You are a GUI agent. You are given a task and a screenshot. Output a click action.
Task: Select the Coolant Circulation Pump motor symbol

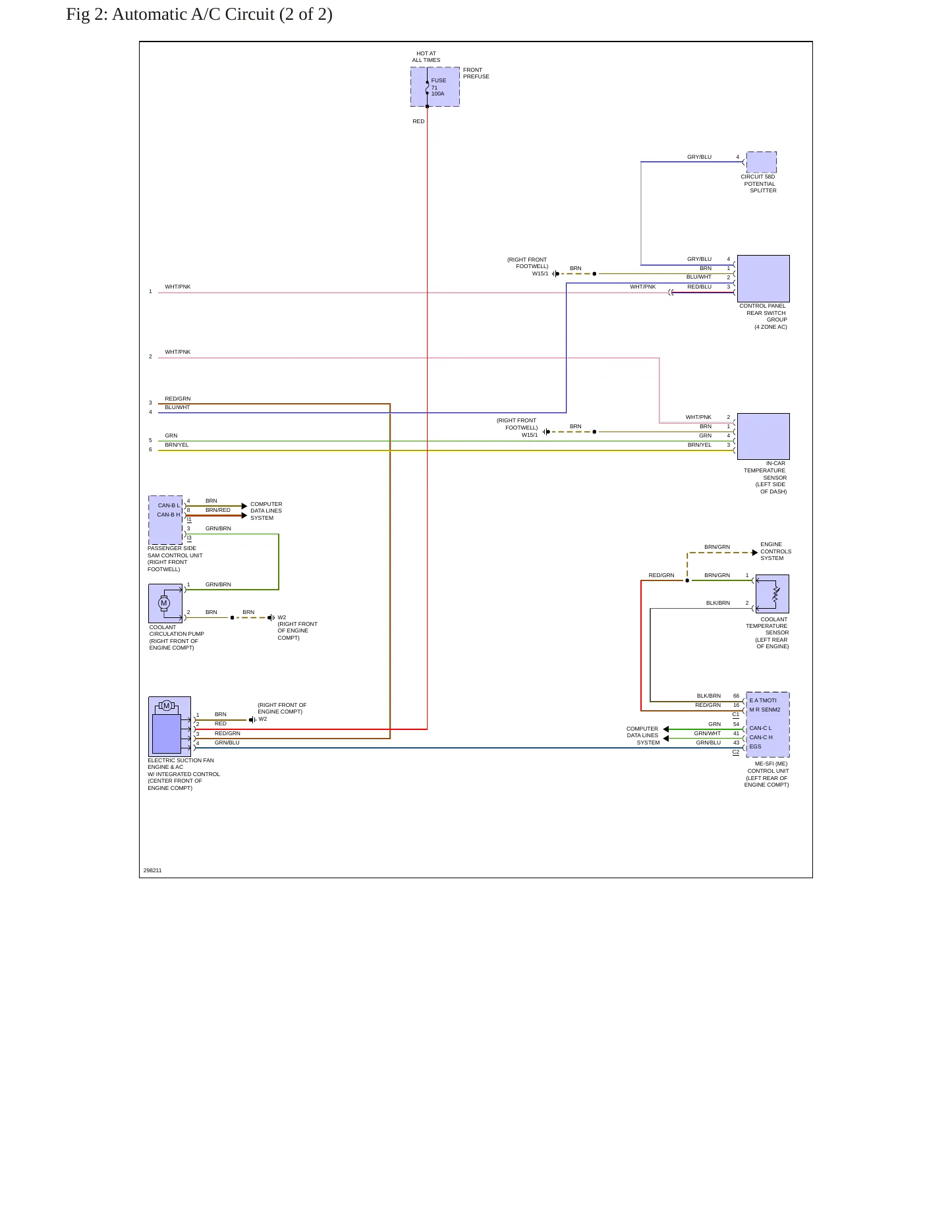pos(165,603)
